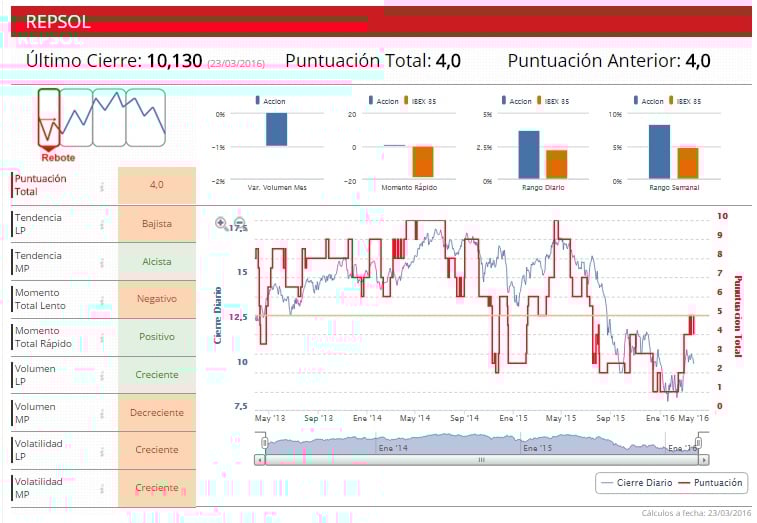The image size is (757, 523).
Task: Click the small chart icon in Puntuación Total row
Action: tap(102, 186)
